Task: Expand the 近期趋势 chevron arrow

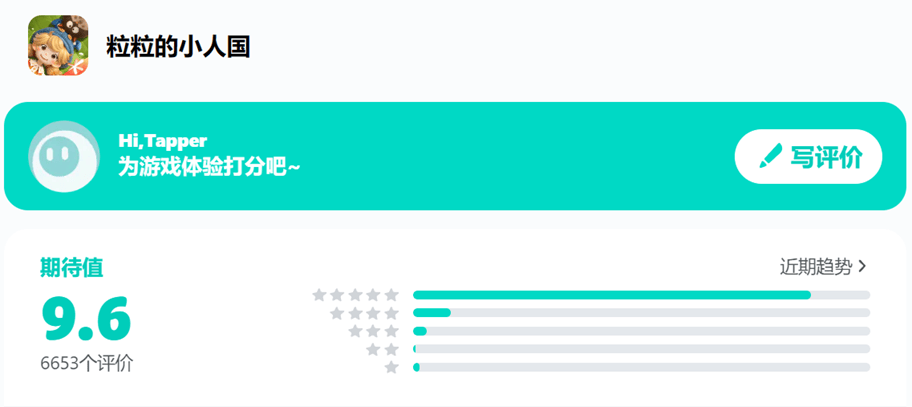Action: (862, 267)
